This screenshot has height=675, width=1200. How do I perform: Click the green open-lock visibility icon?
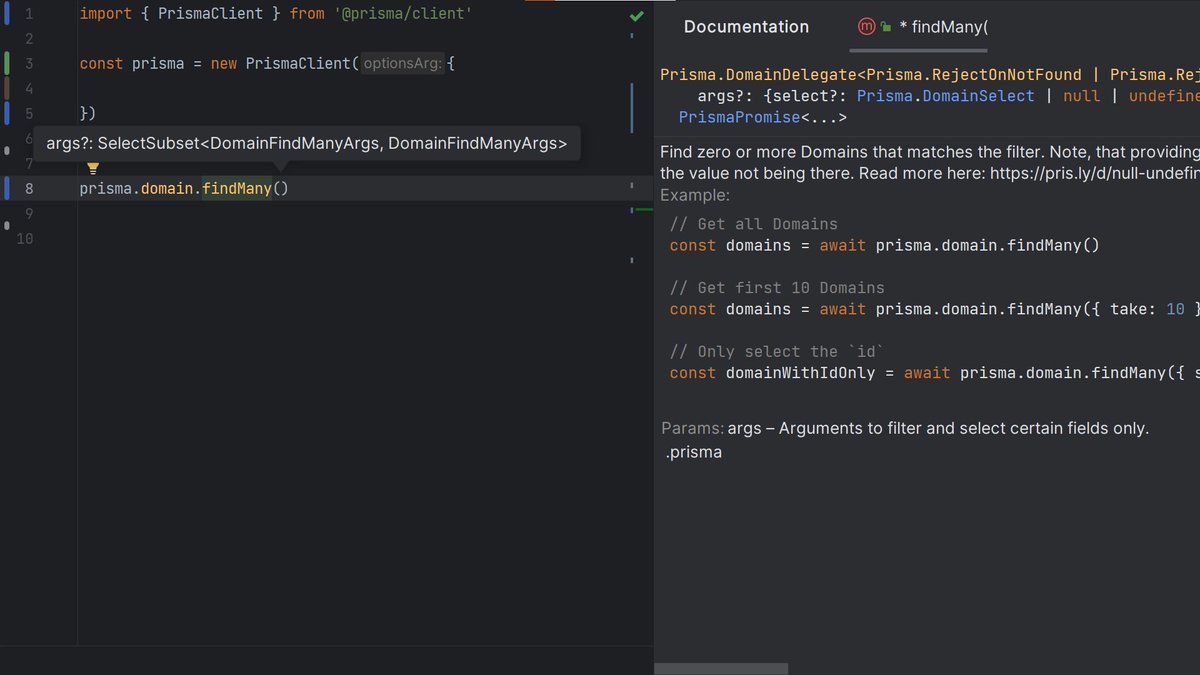886,27
